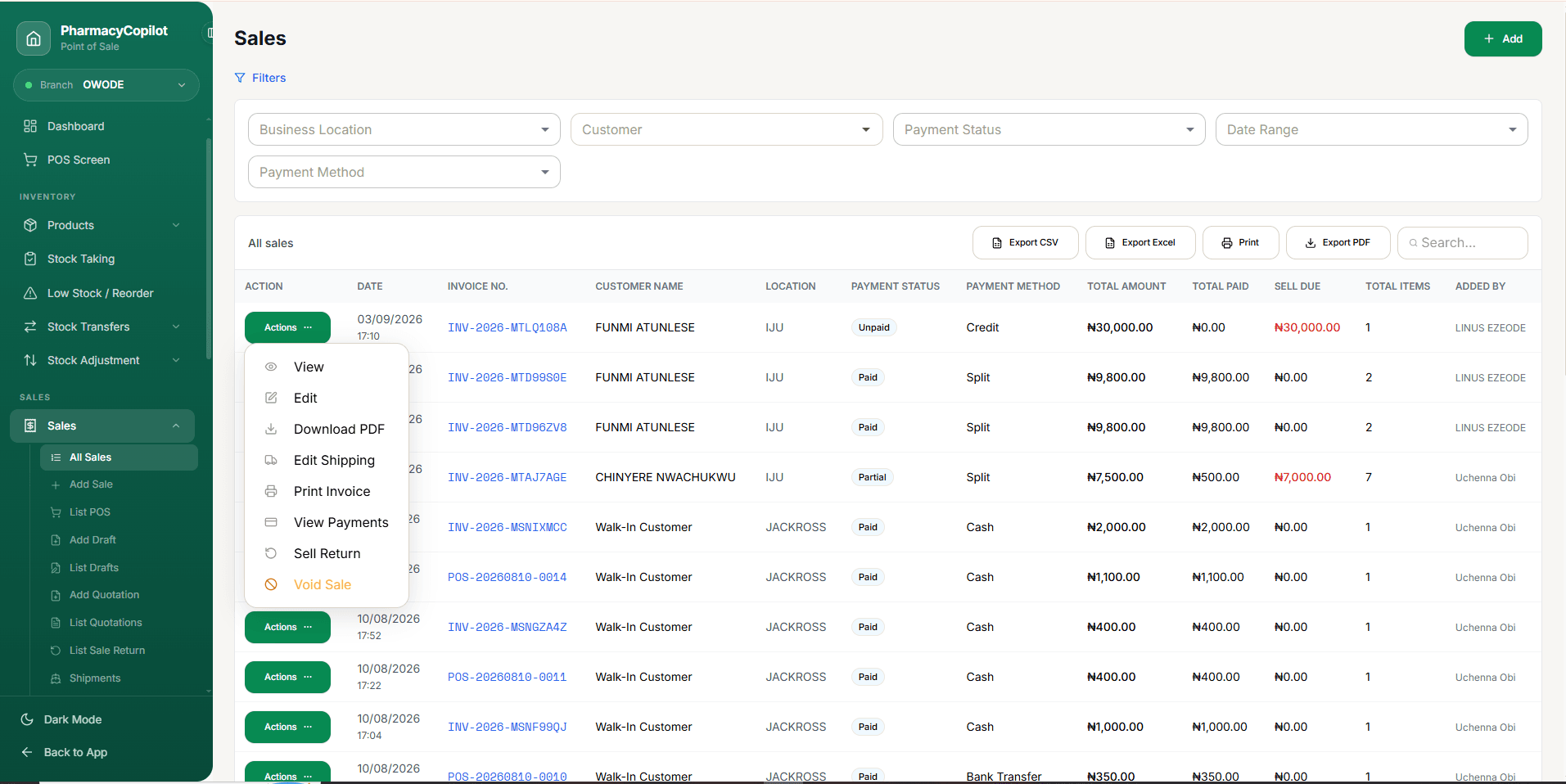1566x784 pixels.
Task: Expand the Stock Transfers submenu chevron
Action: pos(176,327)
